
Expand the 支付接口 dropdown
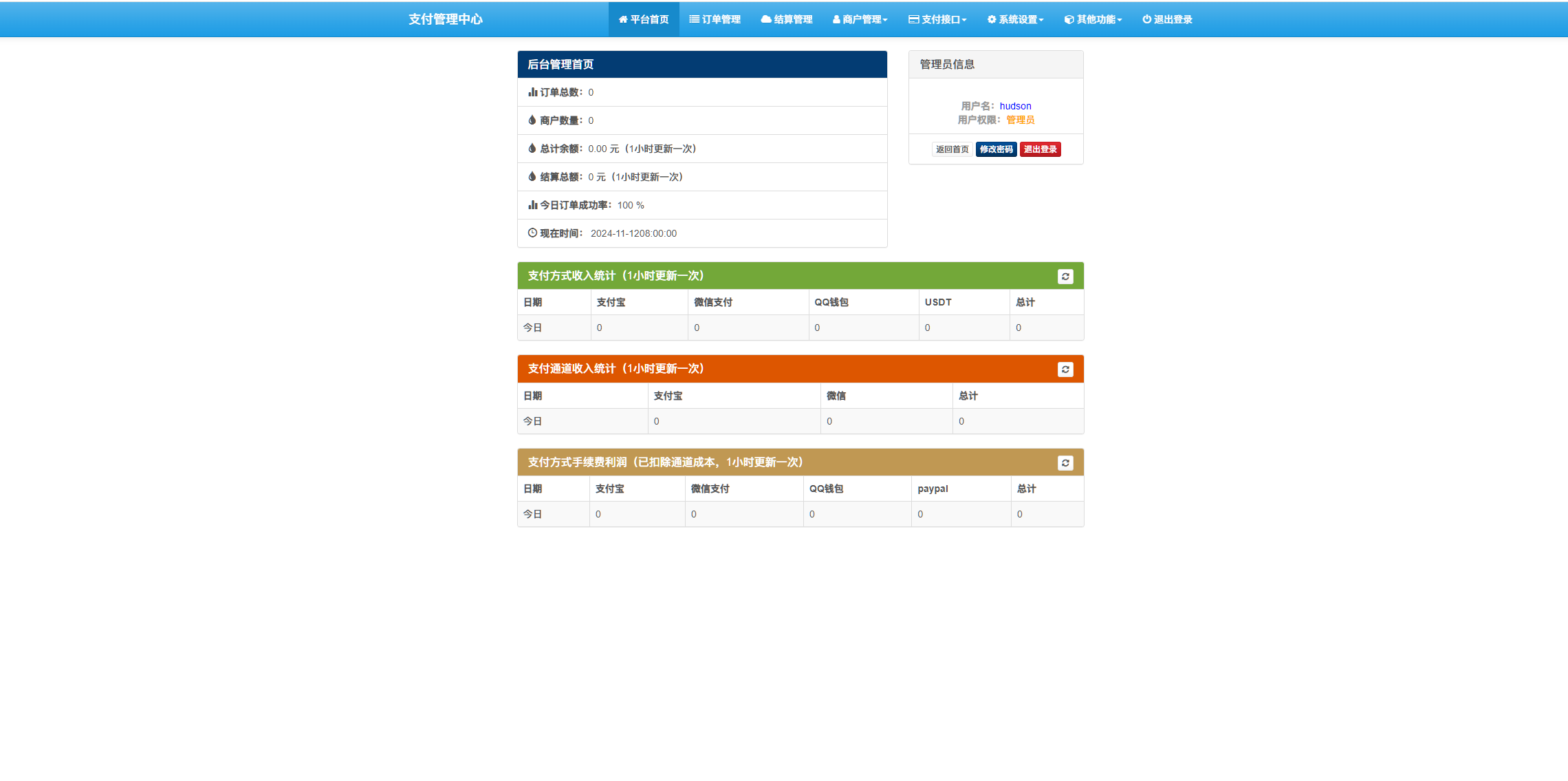pyautogui.click(x=939, y=19)
